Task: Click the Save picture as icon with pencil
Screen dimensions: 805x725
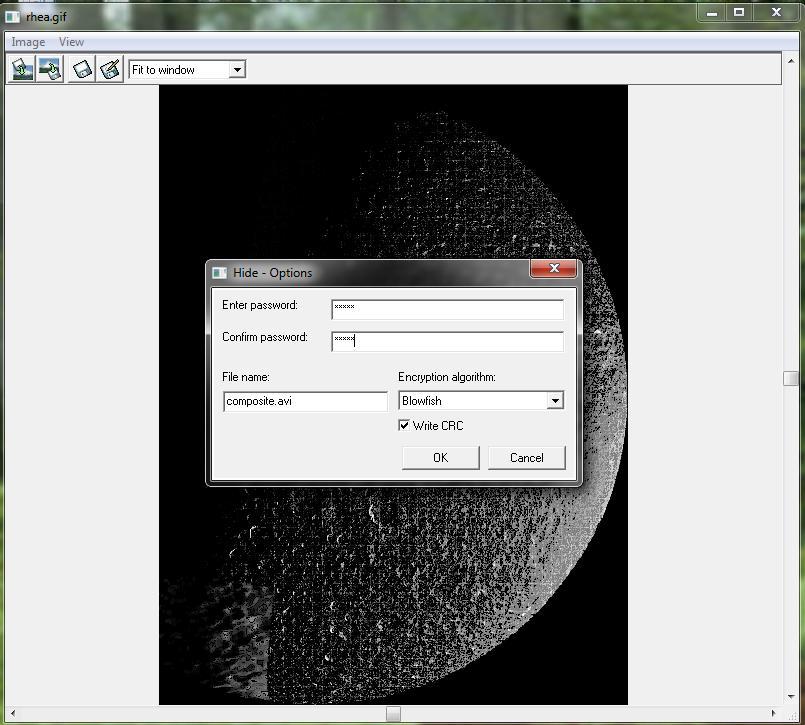Action: coord(110,69)
